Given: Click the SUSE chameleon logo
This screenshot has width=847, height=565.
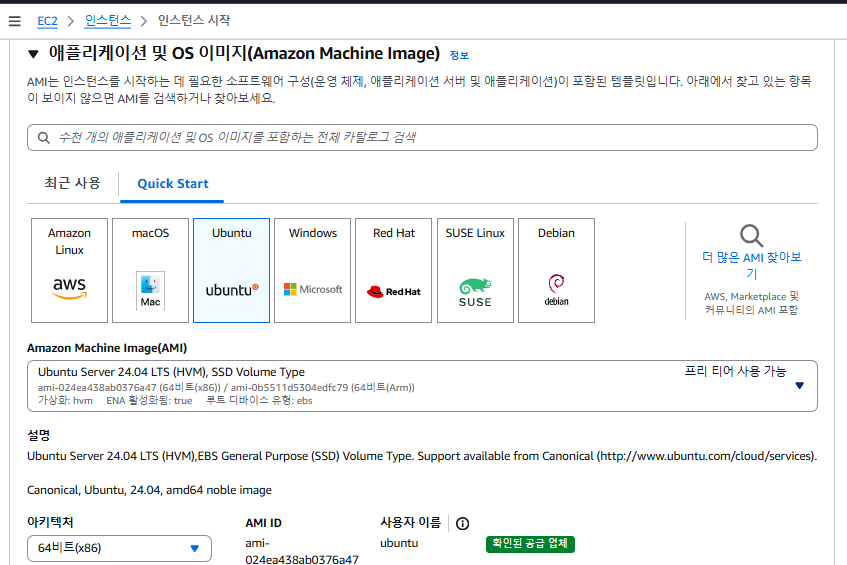Looking at the screenshot, I should pyautogui.click(x=475, y=293).
